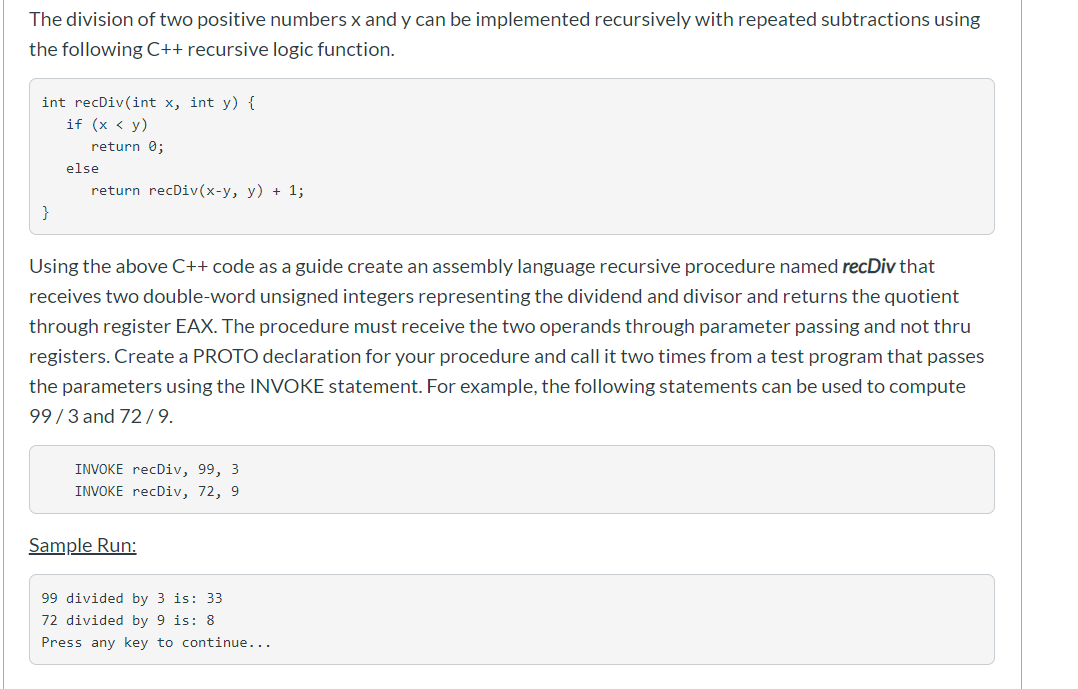
Task: Click '72 divided by 9 is: 8' output
Action: 128,620
